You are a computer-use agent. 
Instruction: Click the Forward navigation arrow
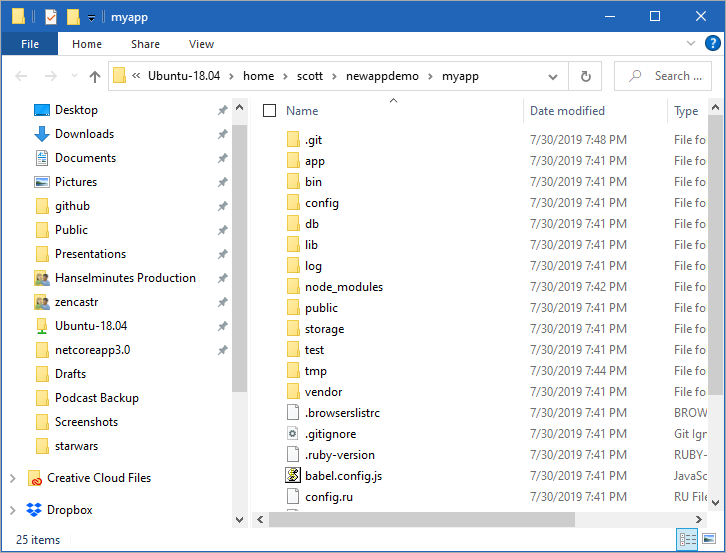pyautogui.click(x=50, y=76)
